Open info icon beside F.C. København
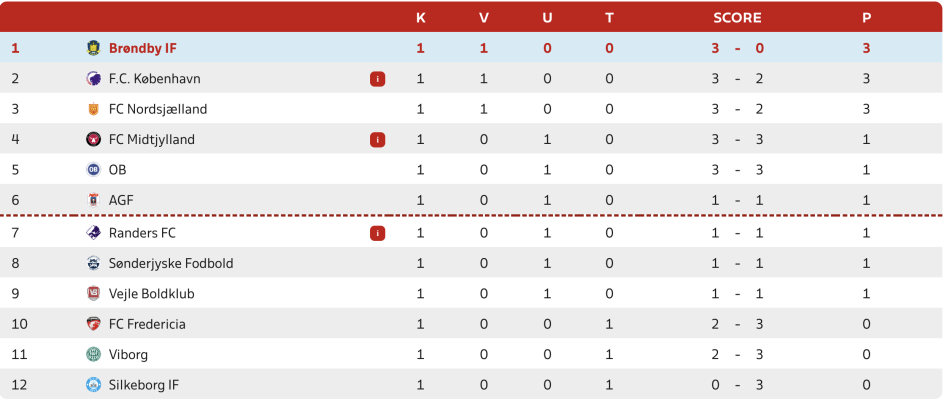Screen dimensions: 950x402 pyautogui.click(x=377, y=79)
